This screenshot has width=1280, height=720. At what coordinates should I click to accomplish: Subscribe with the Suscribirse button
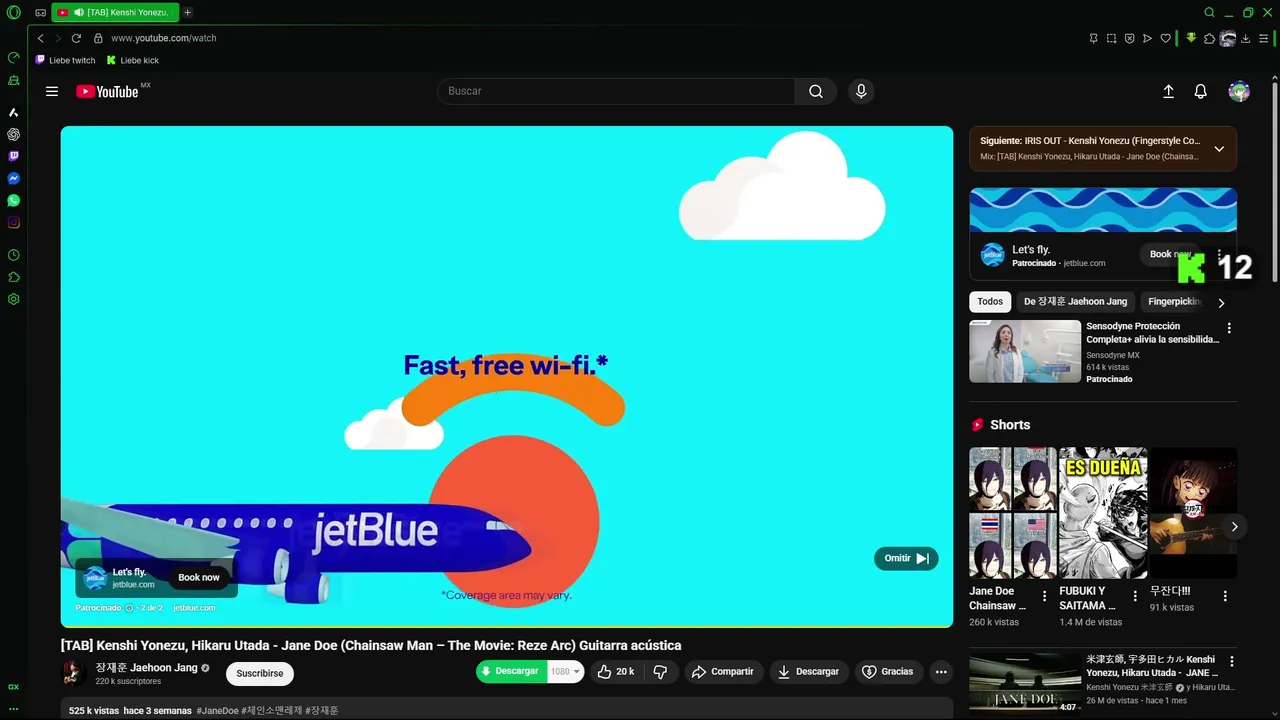[x=260, y=673]
